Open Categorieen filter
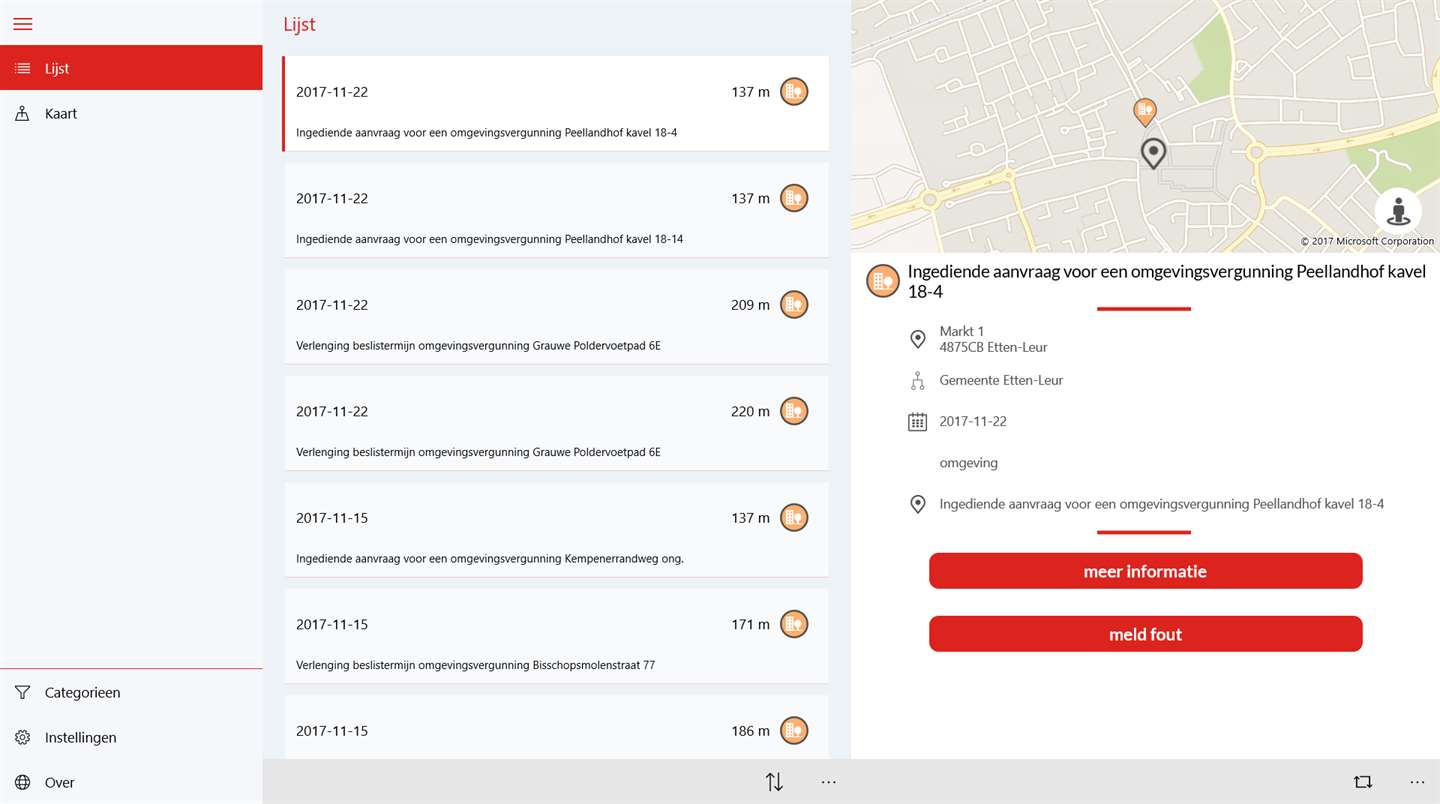1440x804 pixels. click(131, 692)
